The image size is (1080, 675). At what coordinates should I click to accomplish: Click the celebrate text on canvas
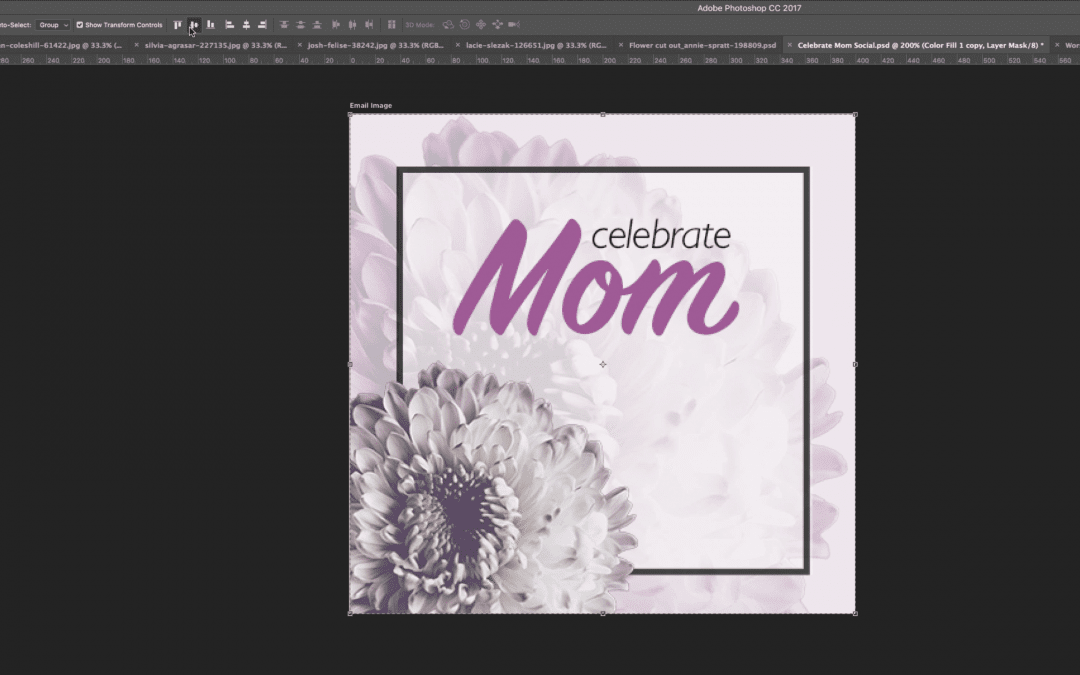click(x=661, y=236)
